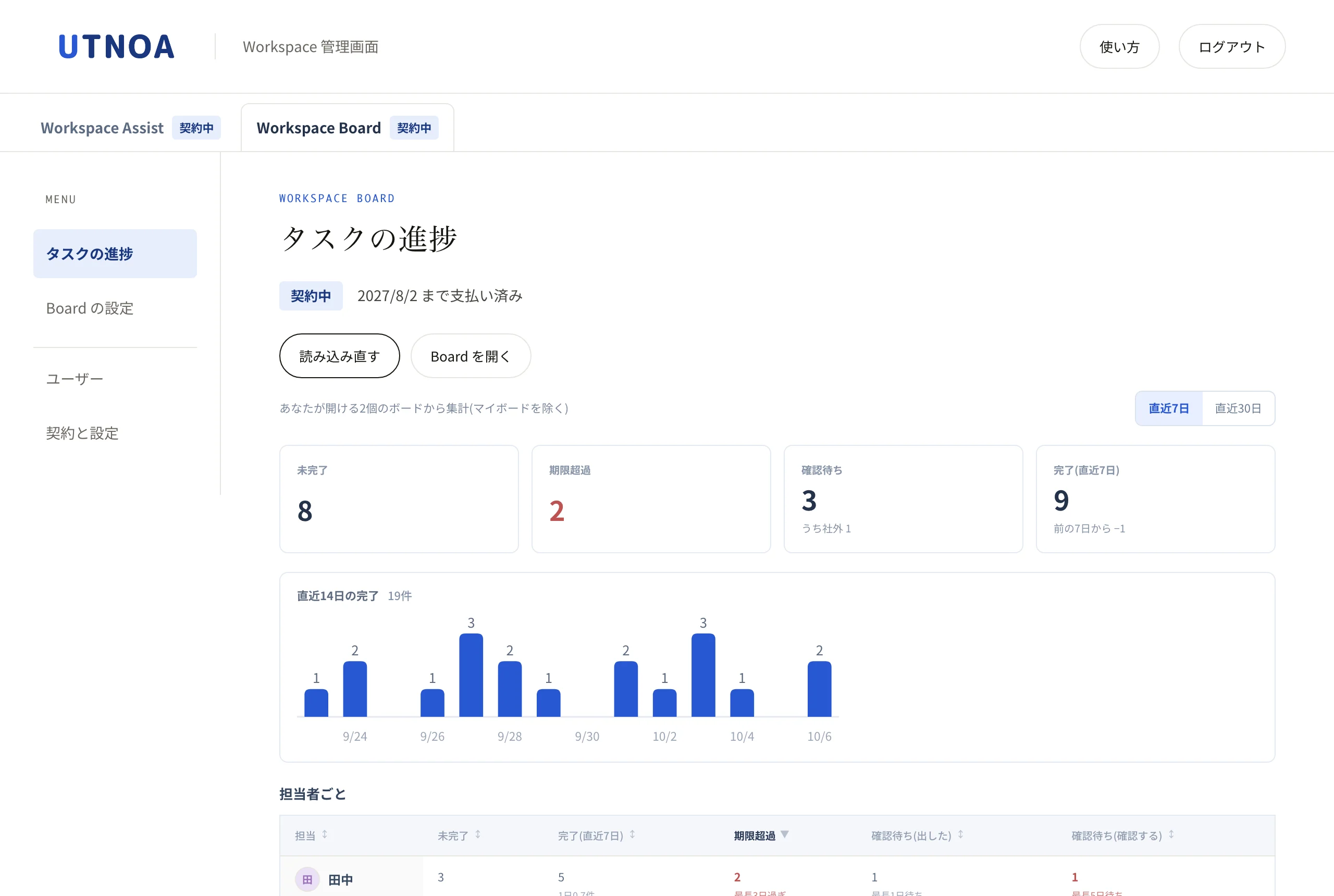Image resolution: width=1334 pixels, height=896 pixels.
Task: Click the 担当者ごと section heading
Action: (313, 794)
